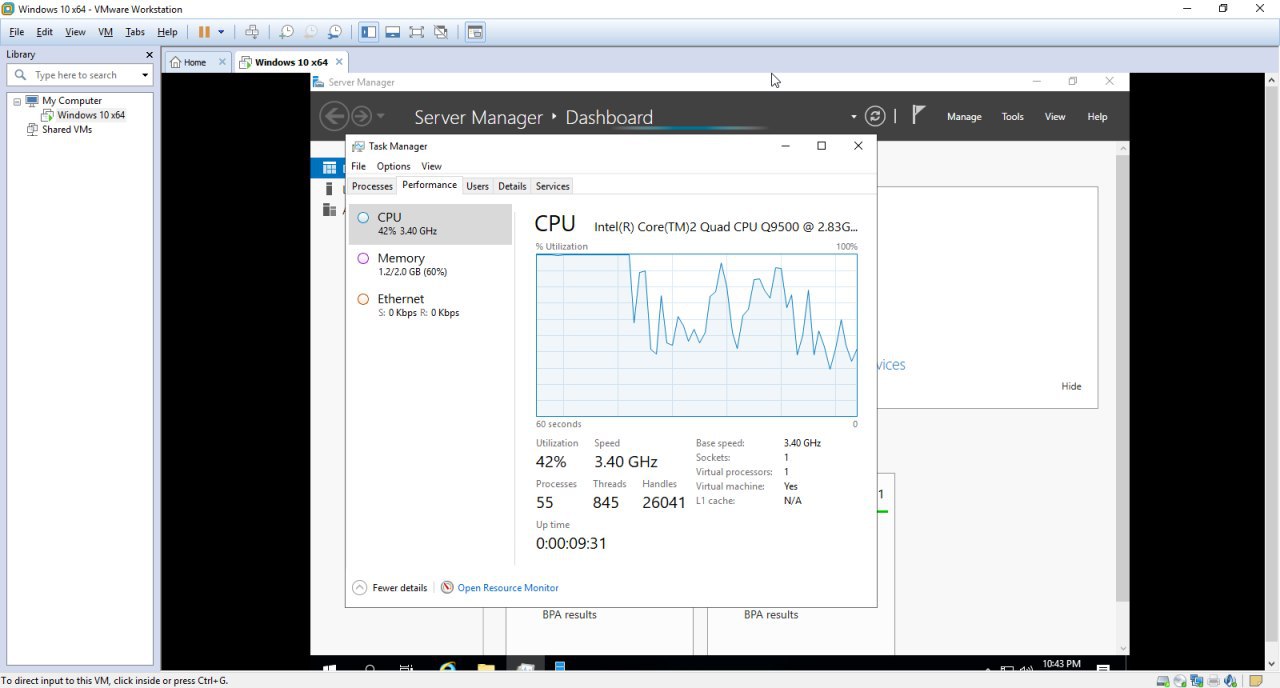Select CPU in the performance list
Viewport: 1280px width, 688px height.
(x=430, y=224)
